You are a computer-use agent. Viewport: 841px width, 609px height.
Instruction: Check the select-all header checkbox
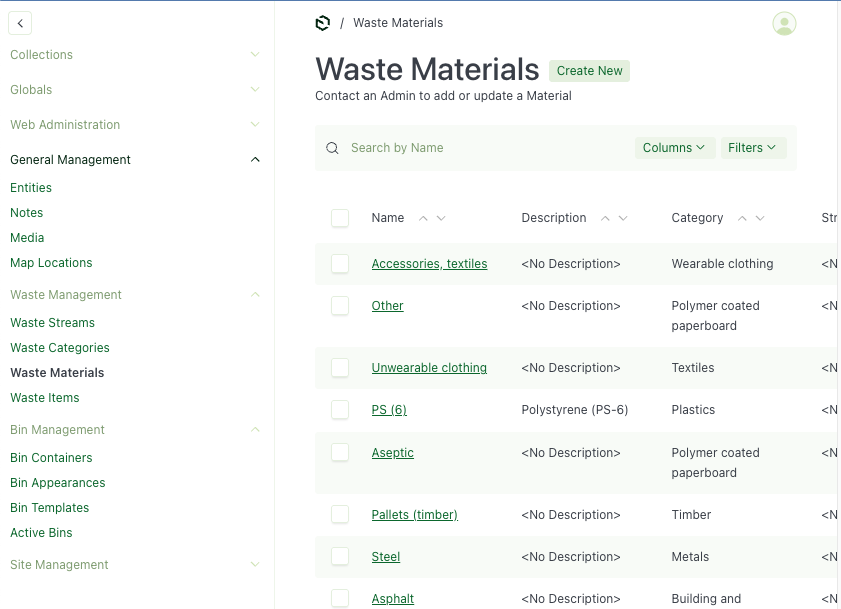[340, 218]
